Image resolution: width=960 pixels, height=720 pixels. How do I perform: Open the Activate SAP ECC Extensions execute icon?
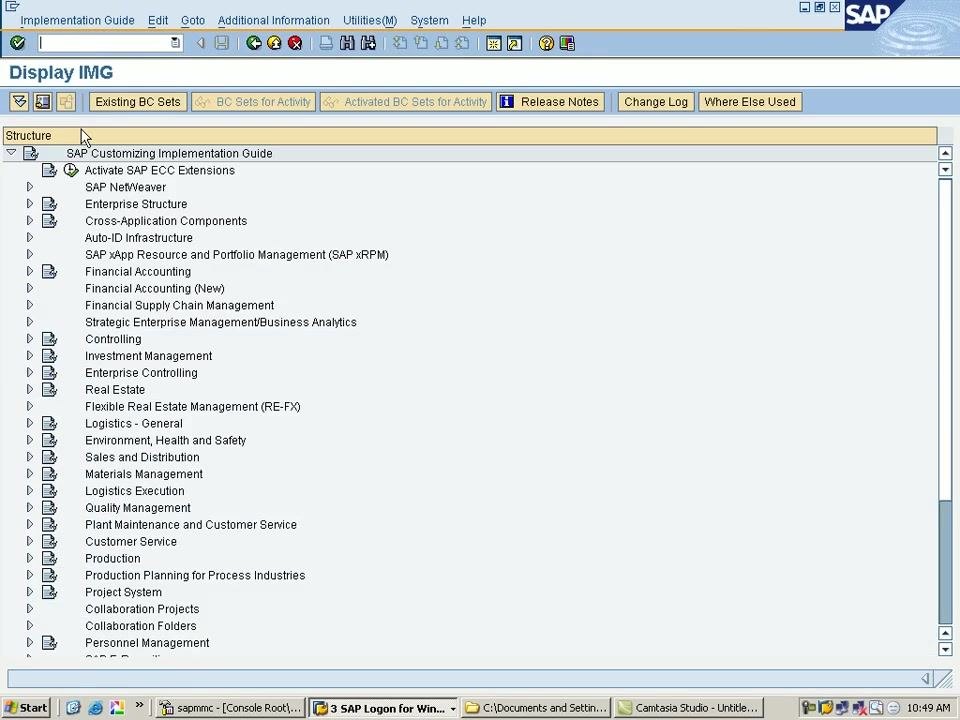71,170
